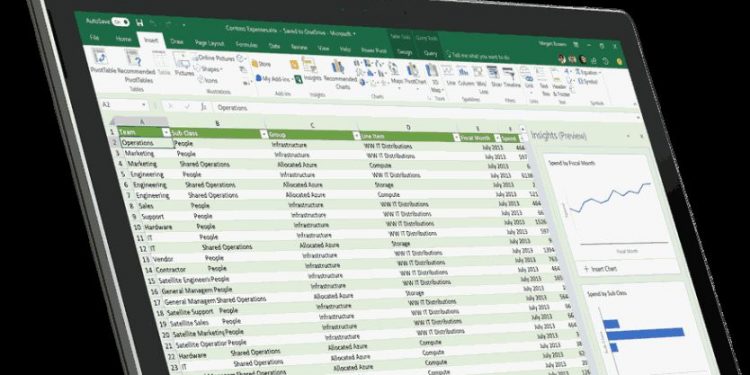Click the fx insert function icon
The width and height of the screenshot is (750, 375).
[x=203, y=107]
